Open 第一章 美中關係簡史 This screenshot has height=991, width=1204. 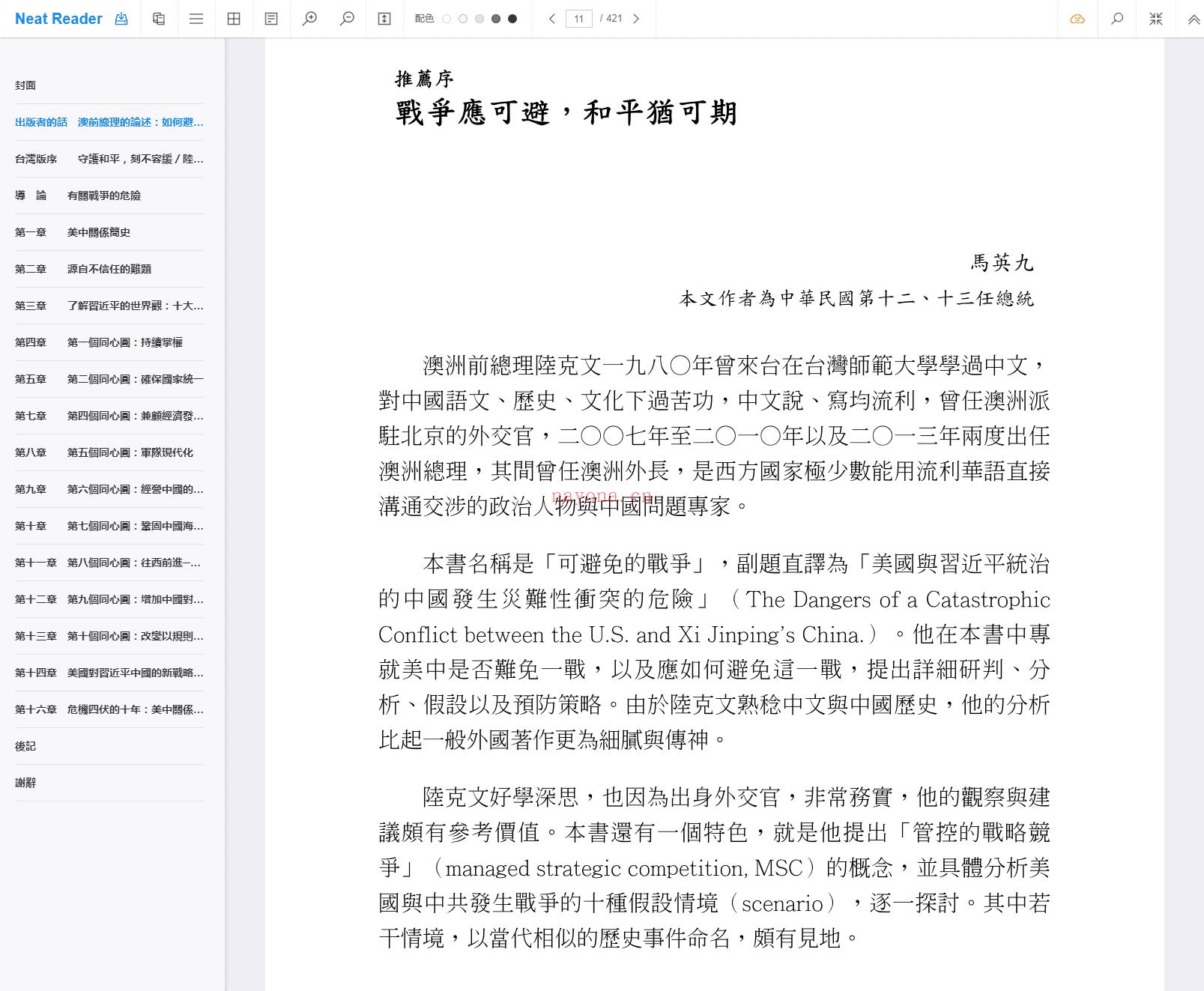[109, 232]
